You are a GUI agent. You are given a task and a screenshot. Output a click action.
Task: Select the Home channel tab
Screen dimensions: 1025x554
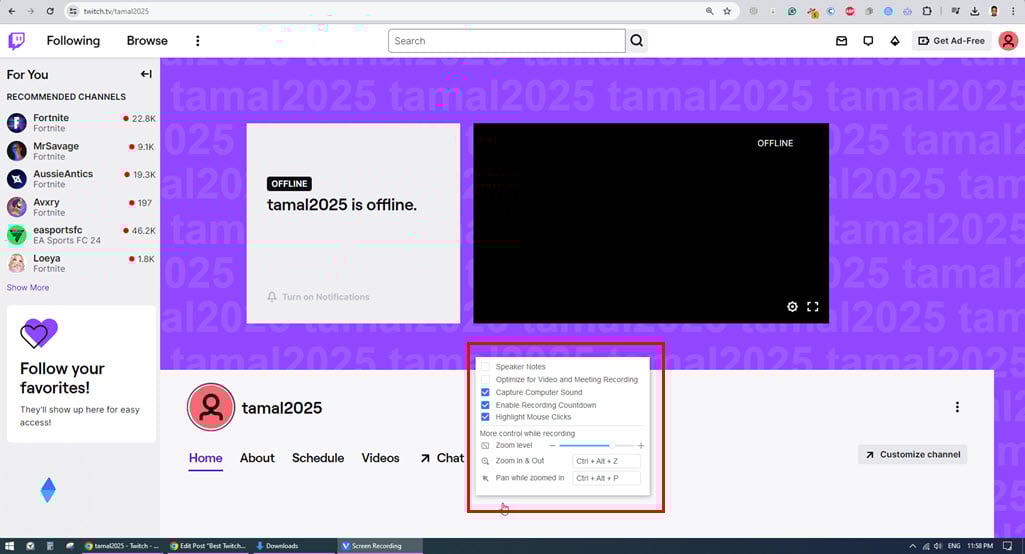tap(205, 458)
